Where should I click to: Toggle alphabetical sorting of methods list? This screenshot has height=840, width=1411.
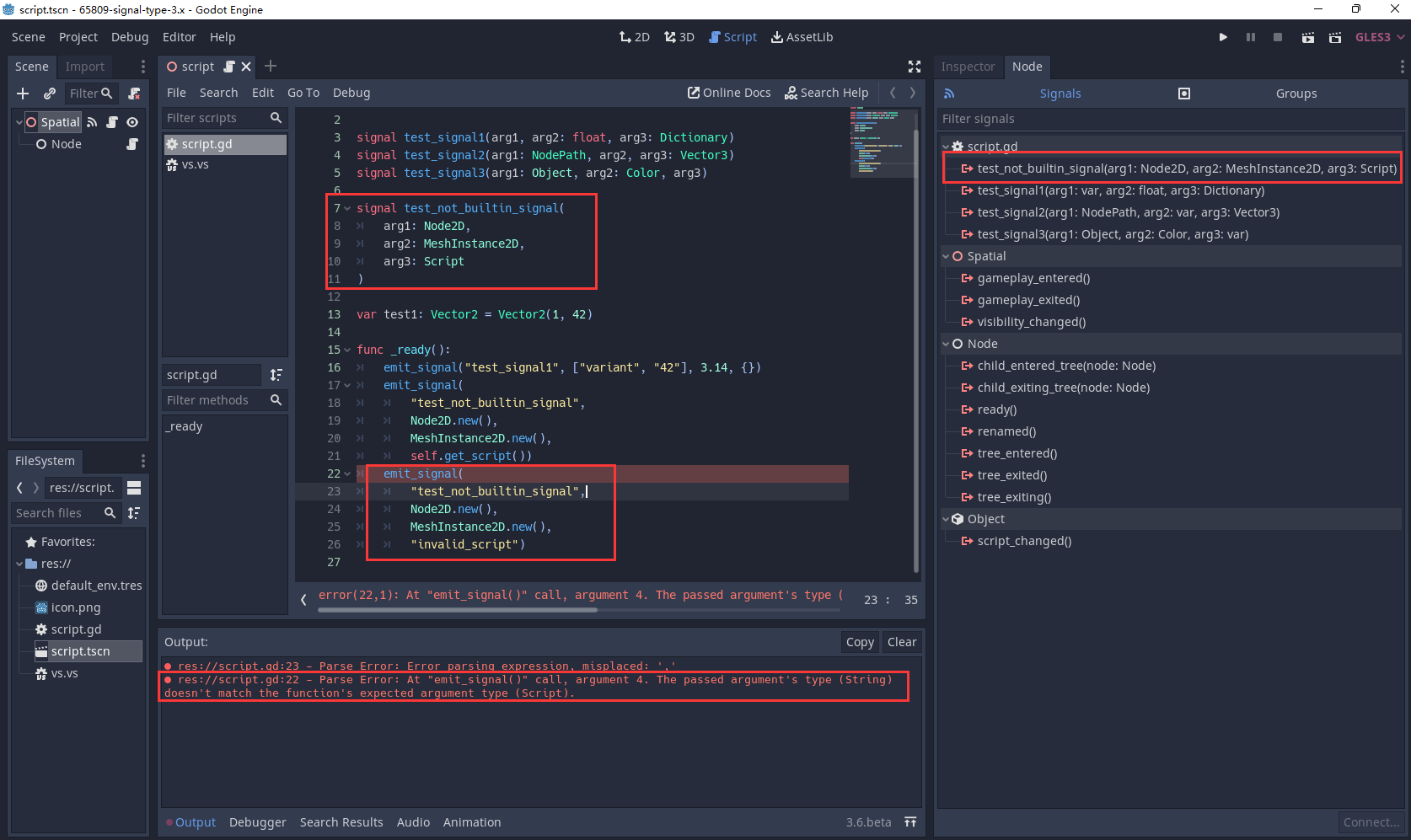tap(276, 375)
